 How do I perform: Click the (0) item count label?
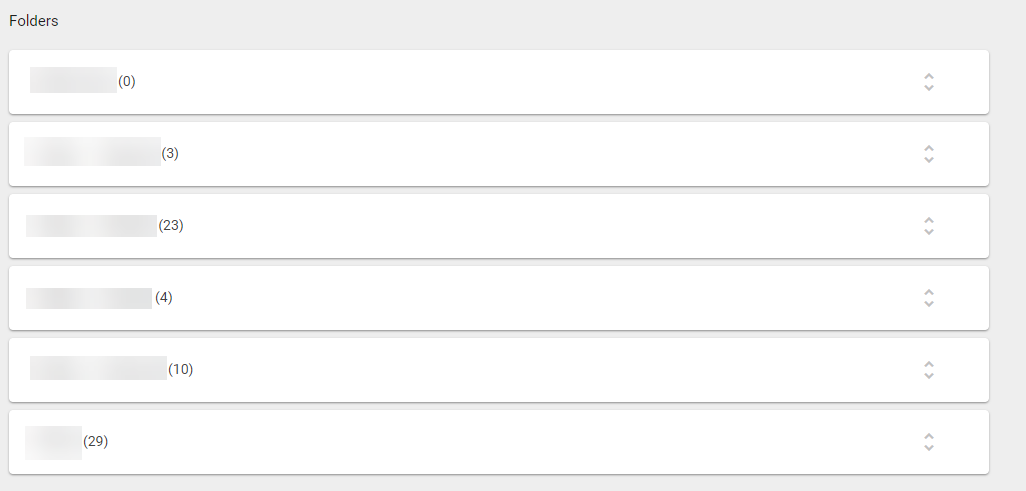(127, 82)
